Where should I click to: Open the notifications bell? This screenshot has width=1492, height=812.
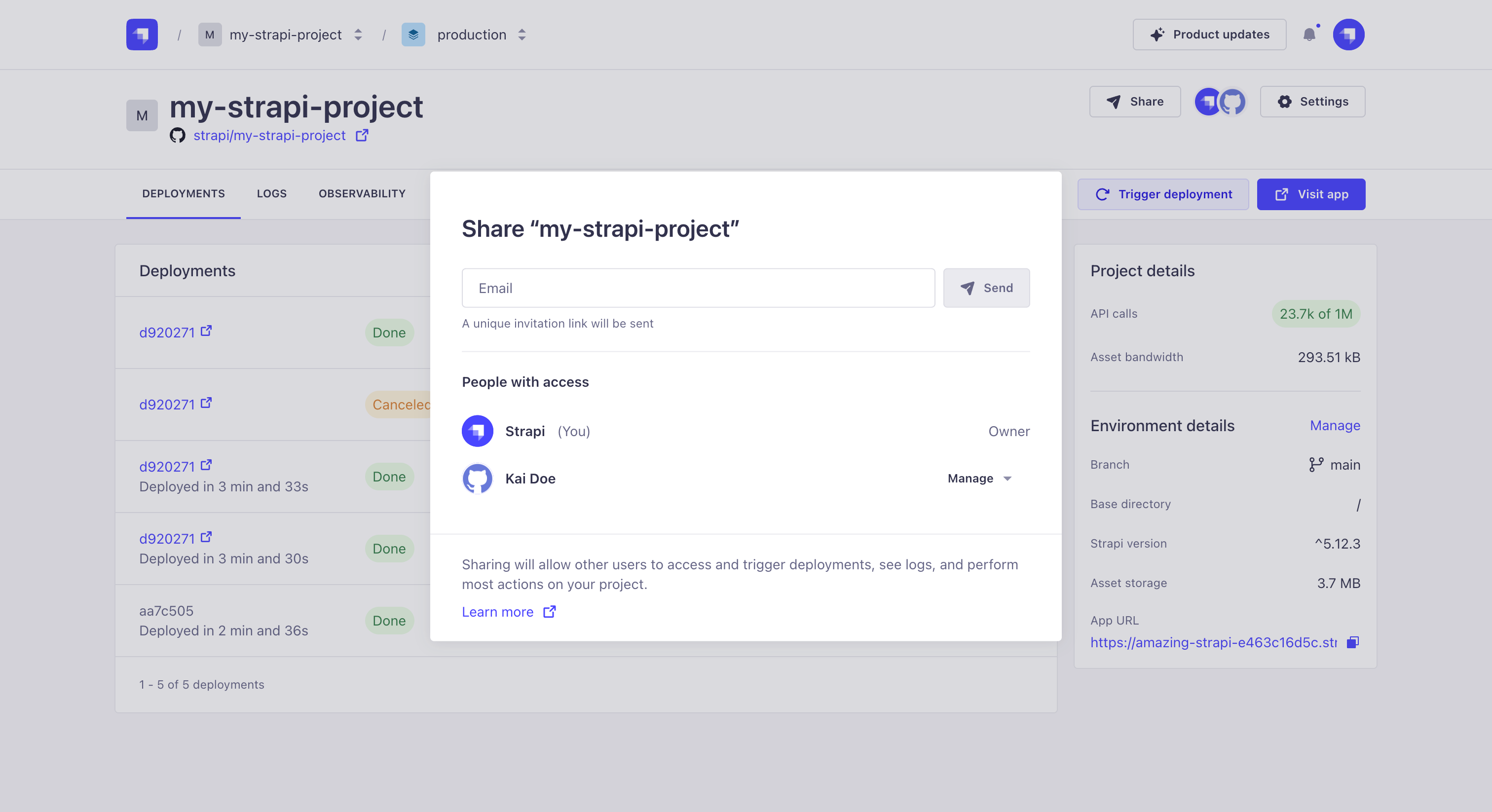[1309, 35]
